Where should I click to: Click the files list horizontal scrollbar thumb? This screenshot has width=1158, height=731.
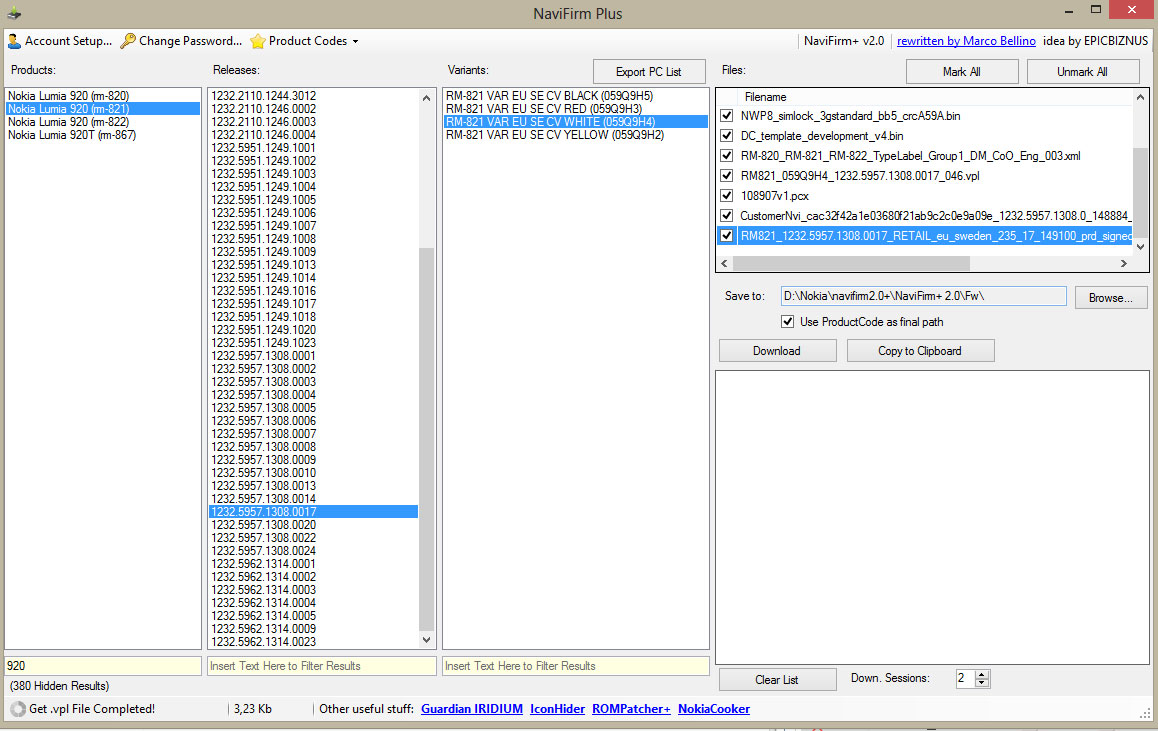pos(852,264)
